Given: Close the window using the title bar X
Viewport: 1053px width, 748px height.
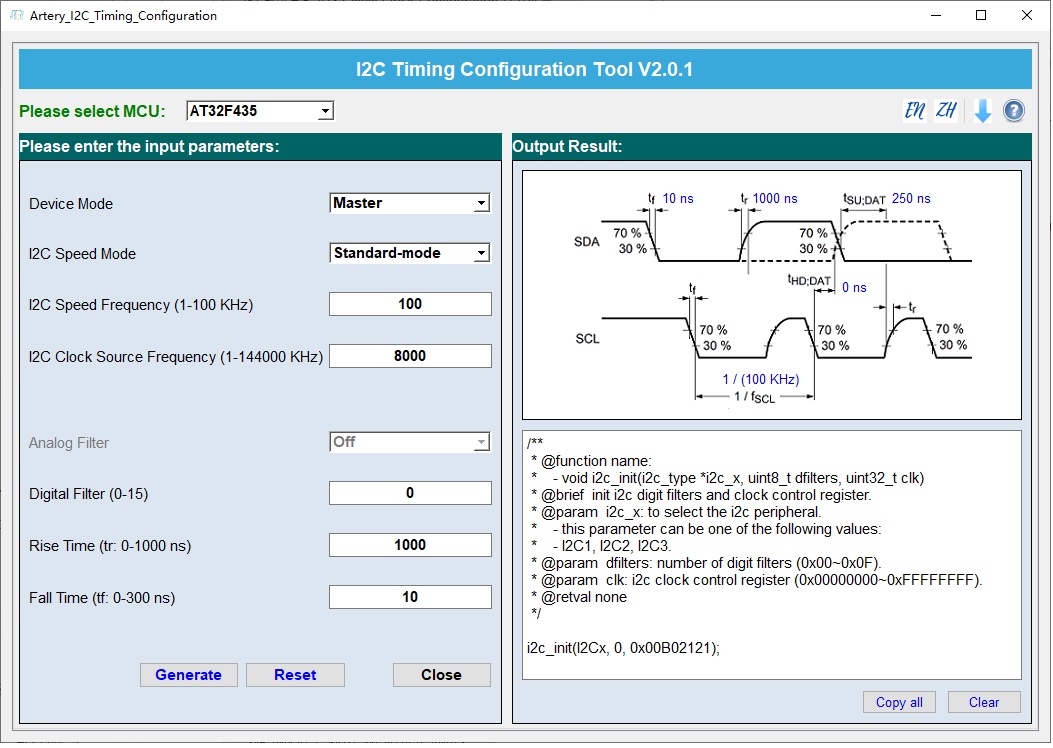Looking at the screenshot, I should pos(1027,15).
